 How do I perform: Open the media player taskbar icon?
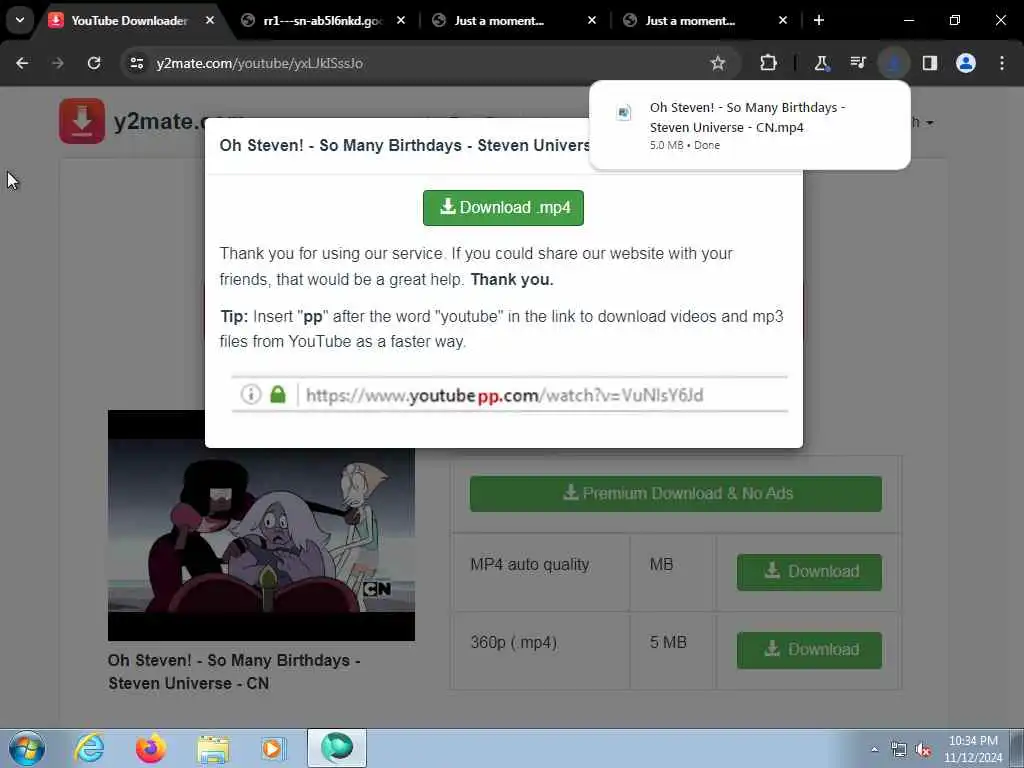click(x=273, y=748)
